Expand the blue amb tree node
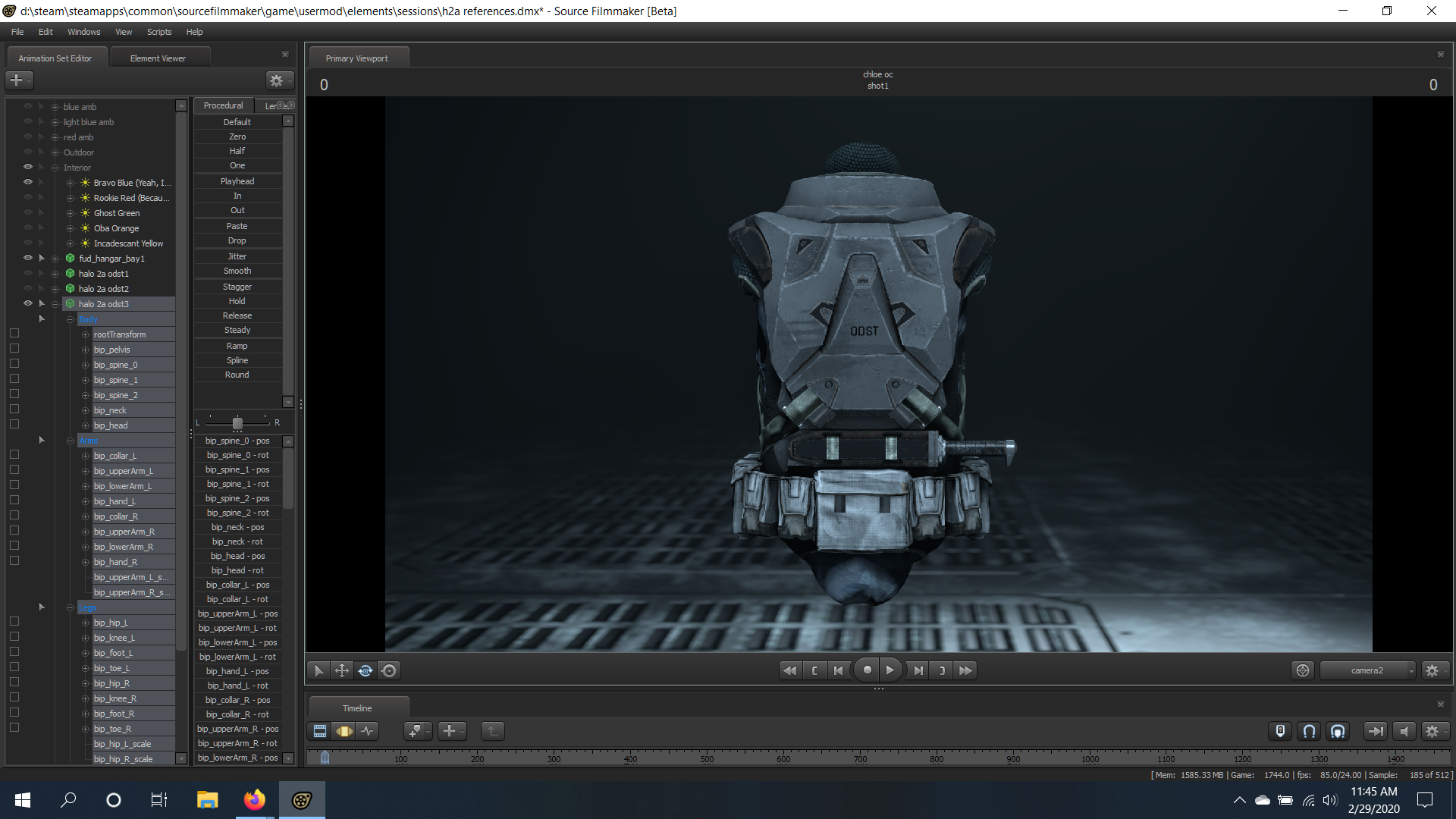Viewport: 1456px width, 819px height. [x=55, y=107]
